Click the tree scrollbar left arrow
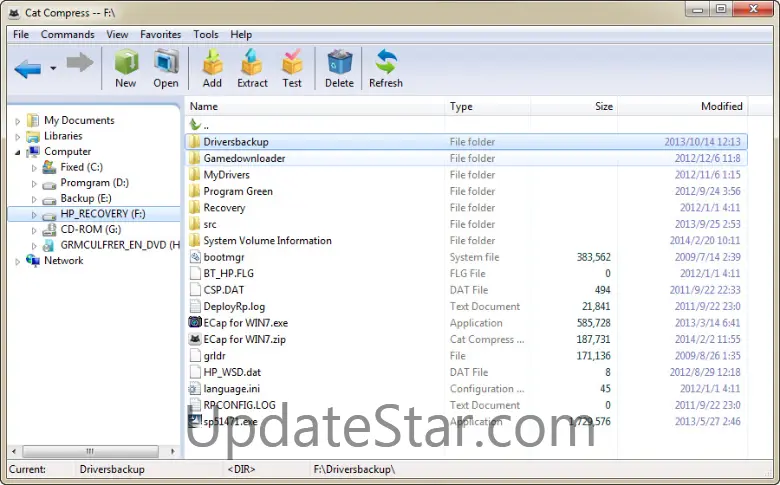The image size is (780, 485). 14,451
